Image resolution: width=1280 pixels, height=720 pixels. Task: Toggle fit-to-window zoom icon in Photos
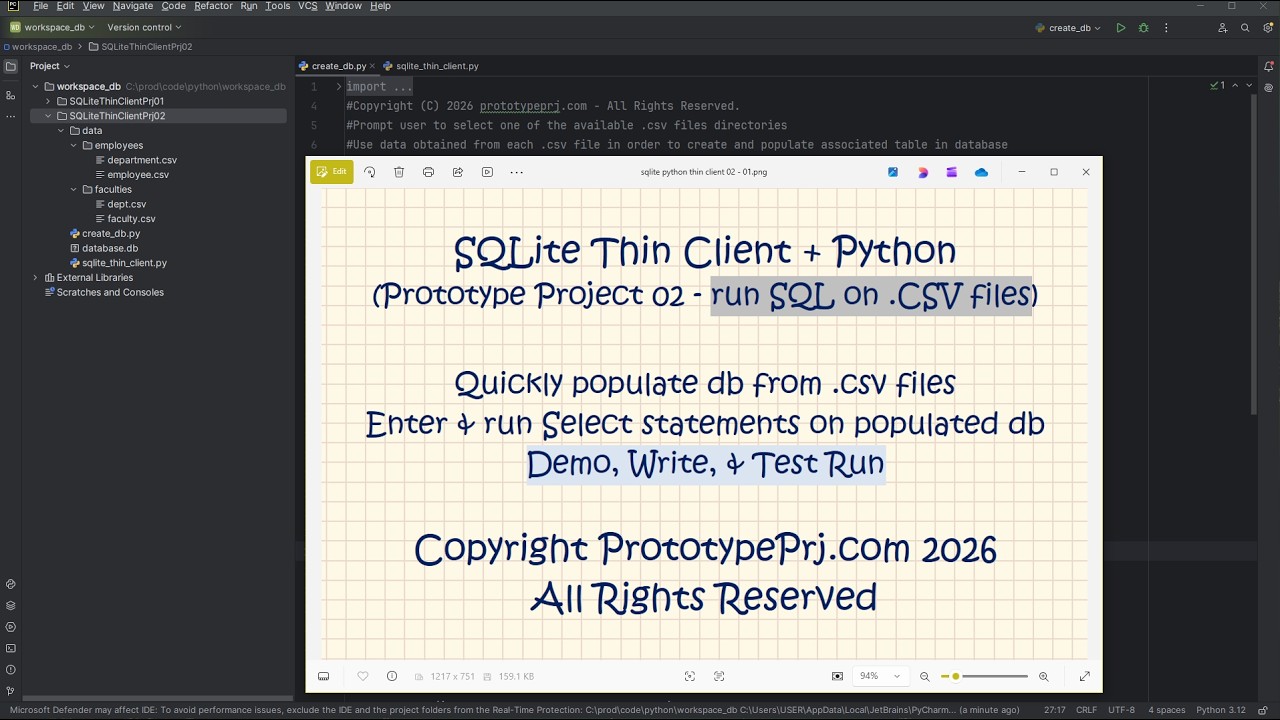(x=838, y=677)
